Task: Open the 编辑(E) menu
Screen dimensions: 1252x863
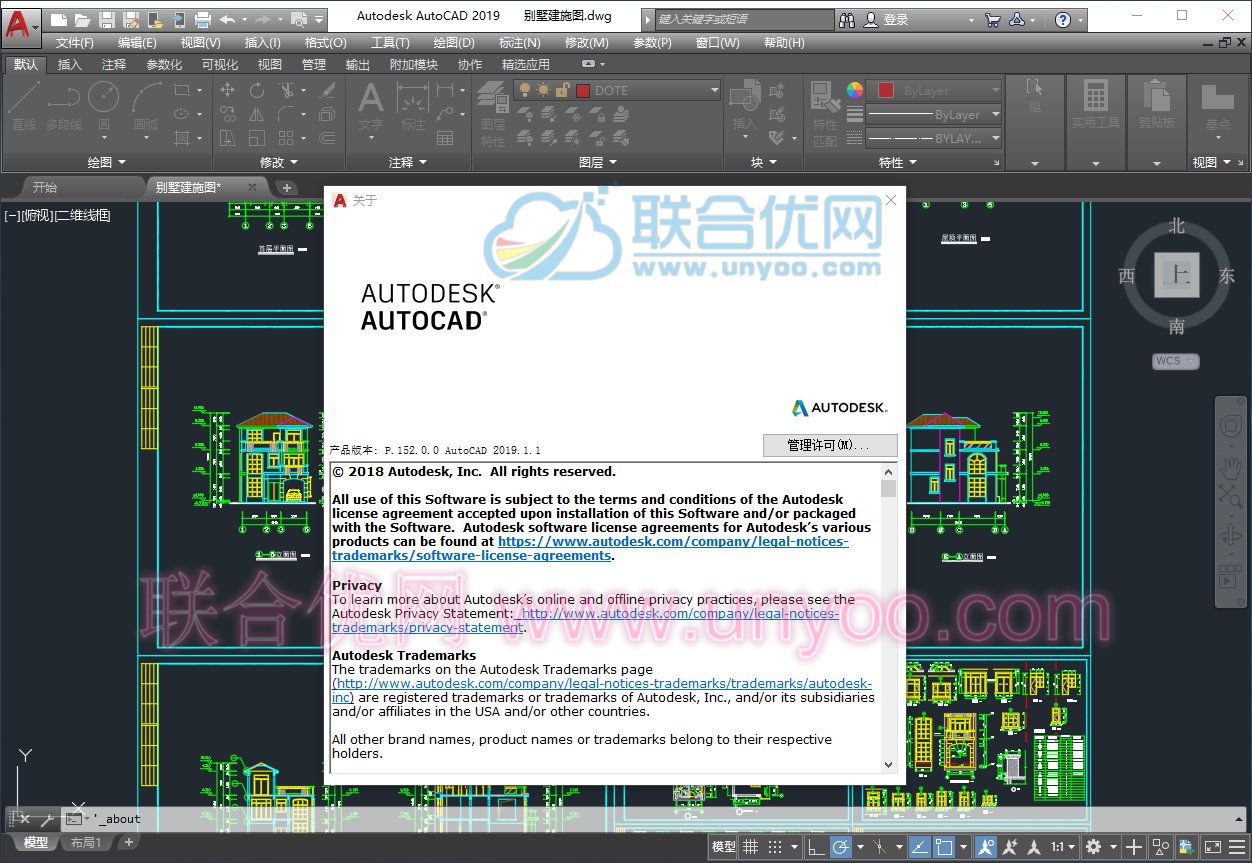Action: pyautogui.click(x=137, y=43)
